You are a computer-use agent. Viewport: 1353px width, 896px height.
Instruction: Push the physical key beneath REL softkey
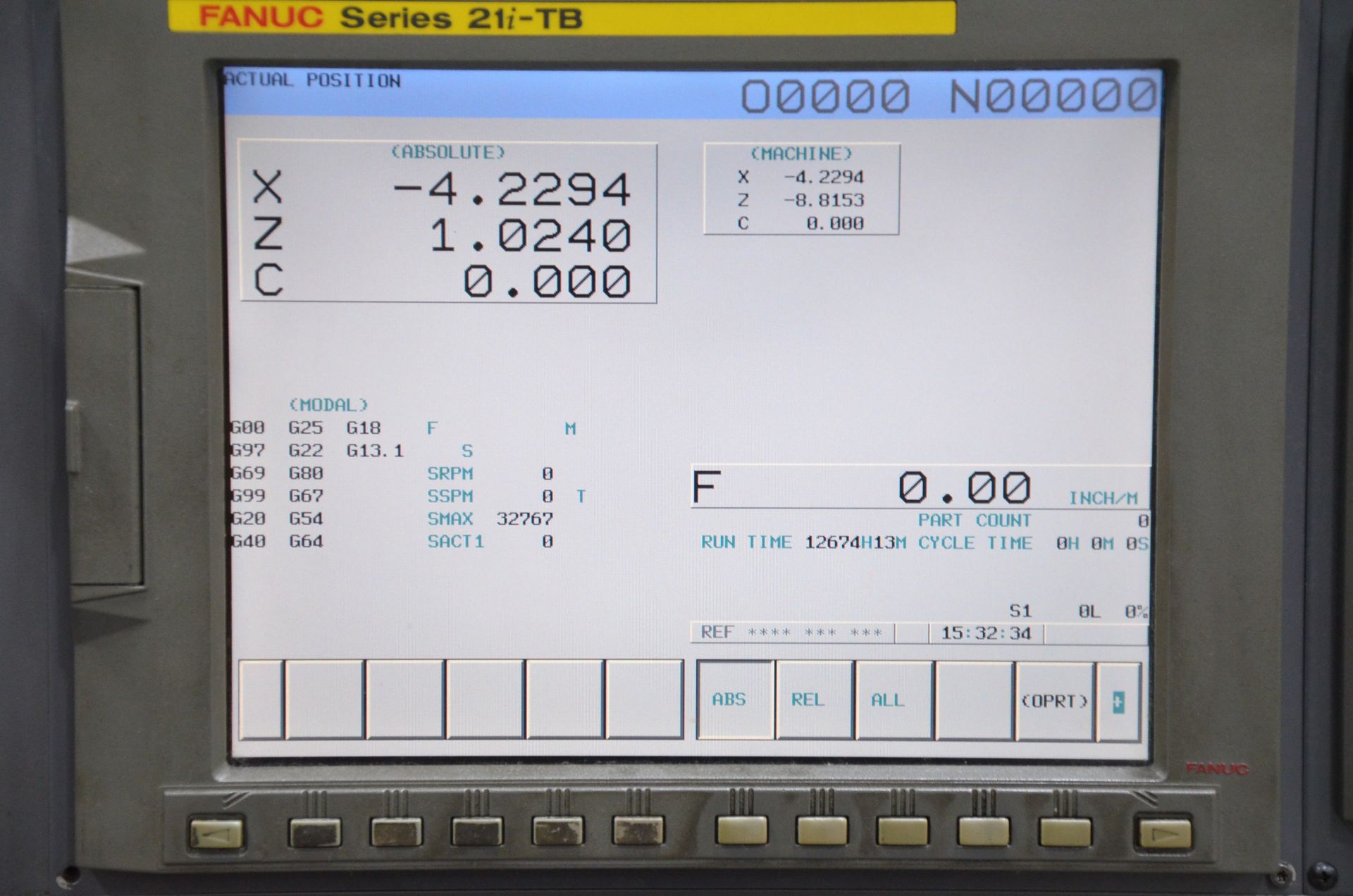[822, 830]
